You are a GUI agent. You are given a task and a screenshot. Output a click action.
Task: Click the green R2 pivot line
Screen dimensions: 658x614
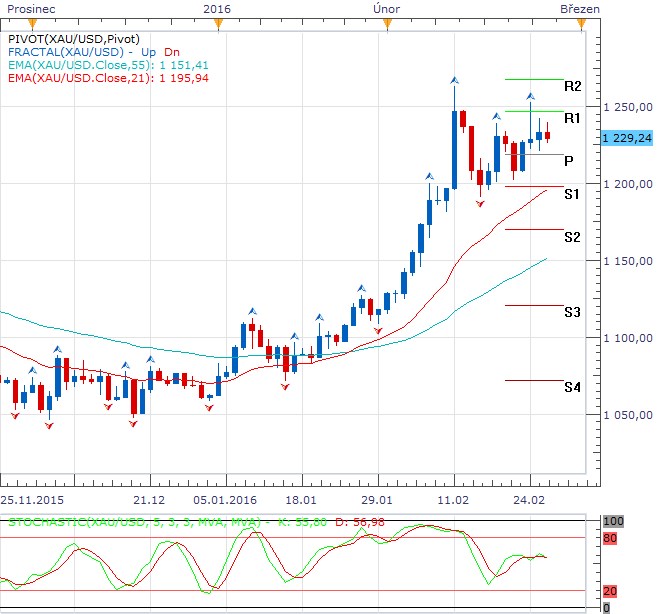[534, 79]
